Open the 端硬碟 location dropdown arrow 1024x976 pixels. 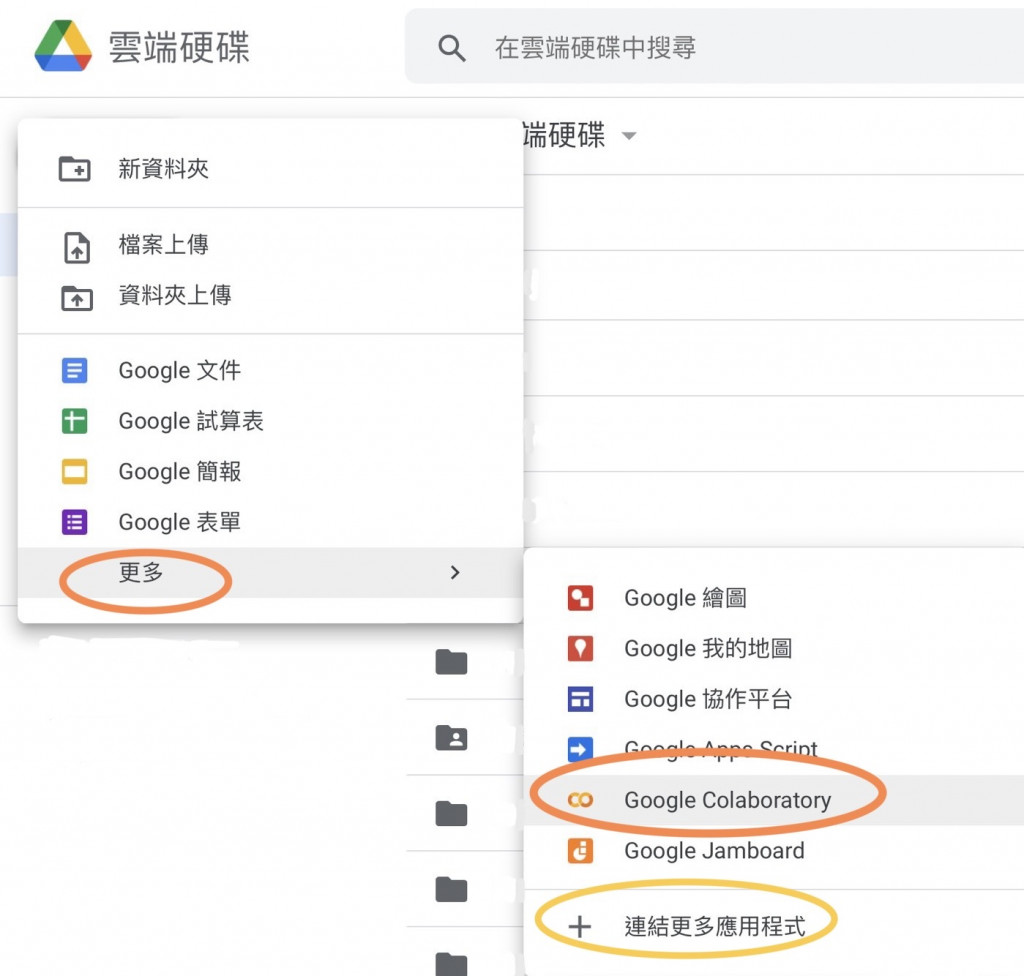(629, 136)
